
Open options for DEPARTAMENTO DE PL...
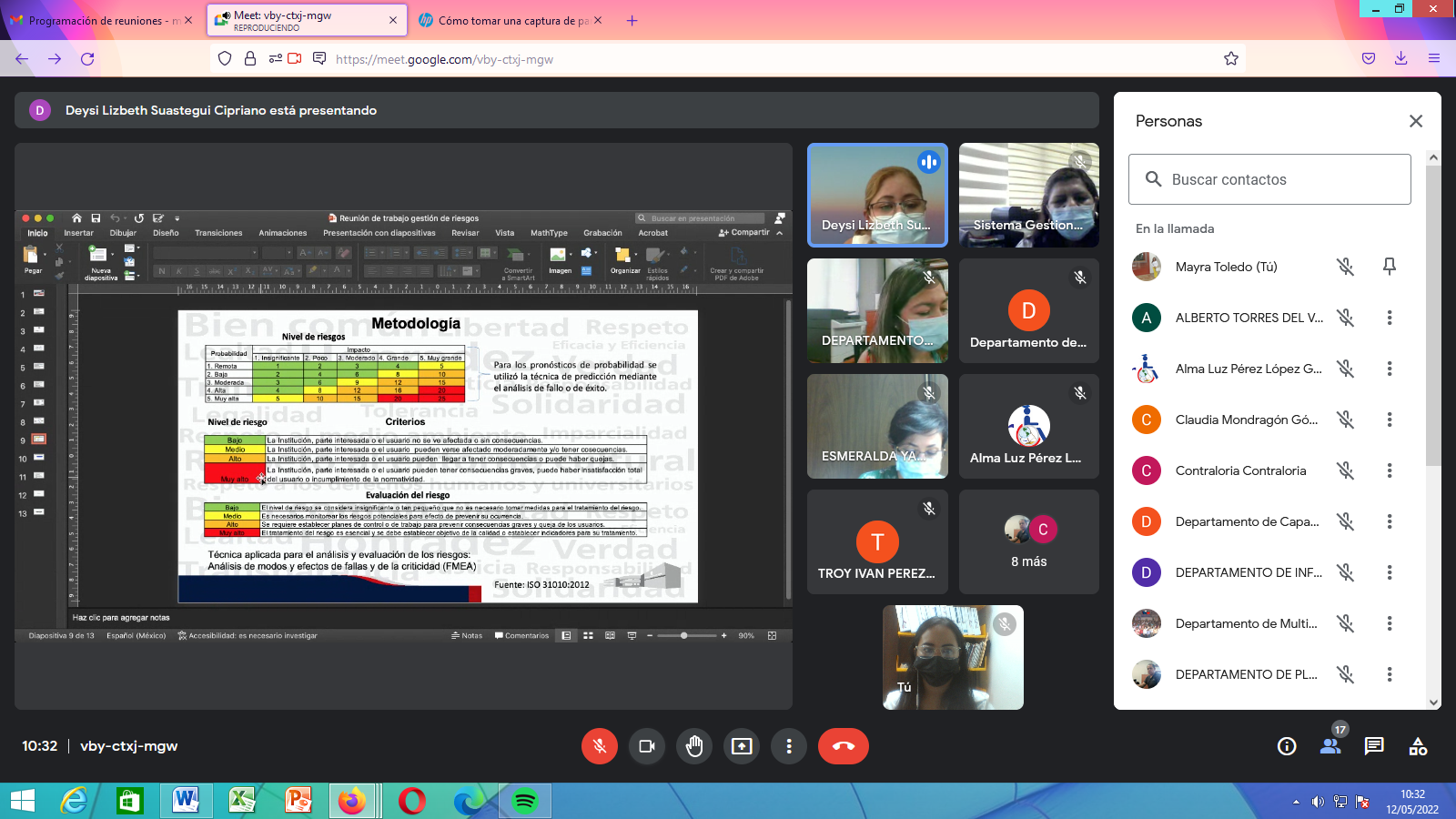coord(1390,674)
